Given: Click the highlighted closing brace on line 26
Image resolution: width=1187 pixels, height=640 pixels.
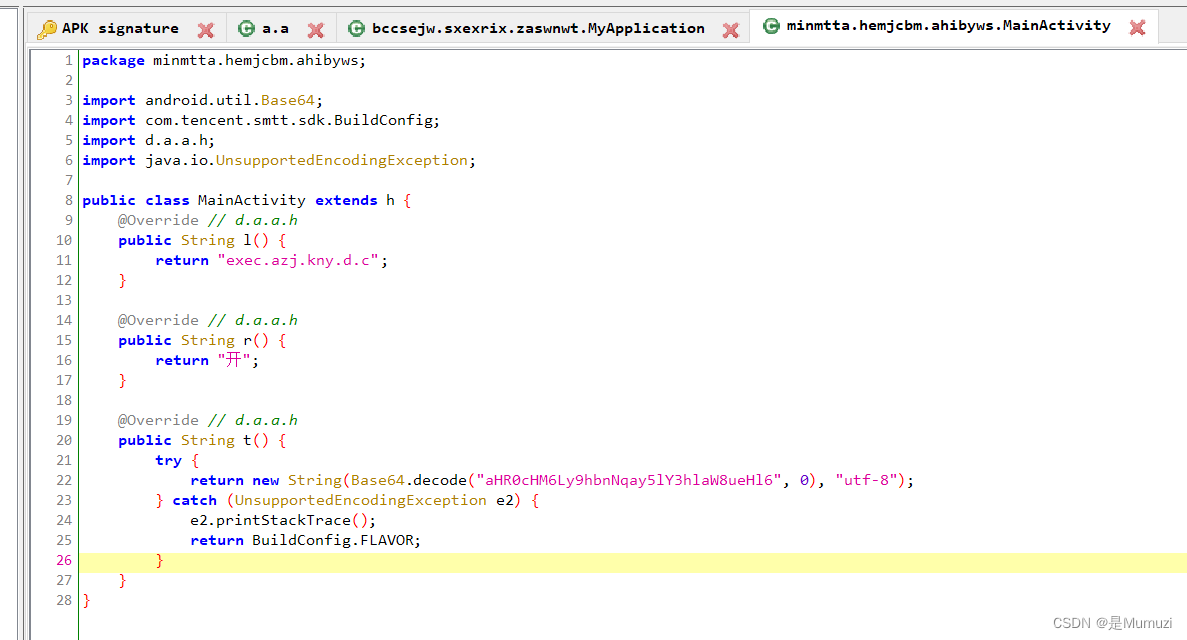Looking at the screenshot, I should tap(159, 560).
